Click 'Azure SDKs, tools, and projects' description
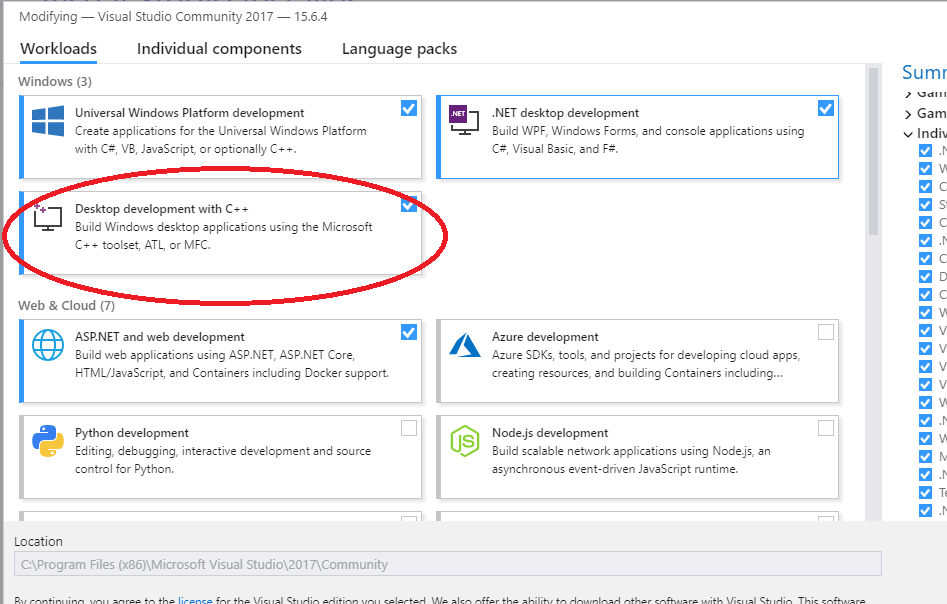 point(646,364)
